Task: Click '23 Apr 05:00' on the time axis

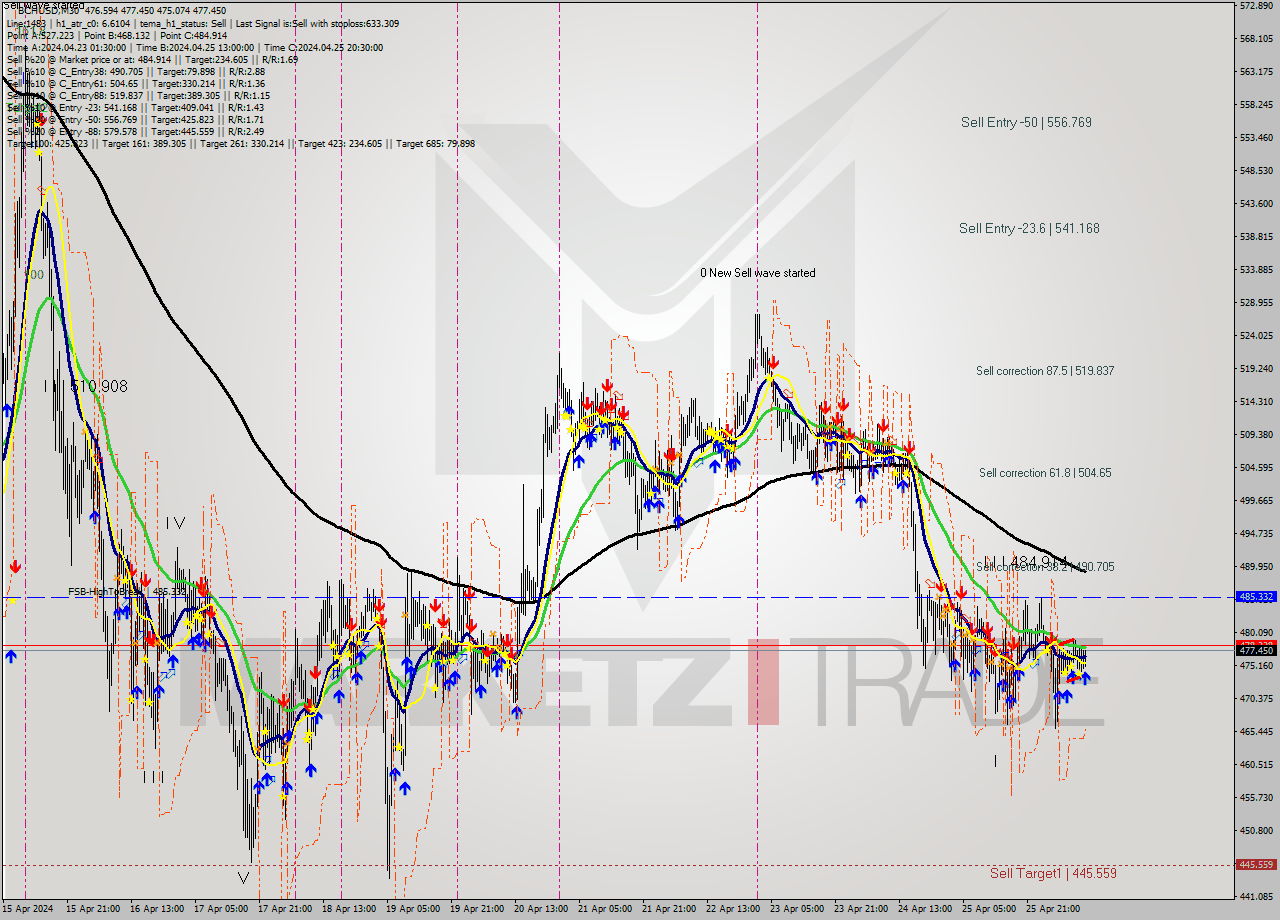Action: tap(799, 910)
